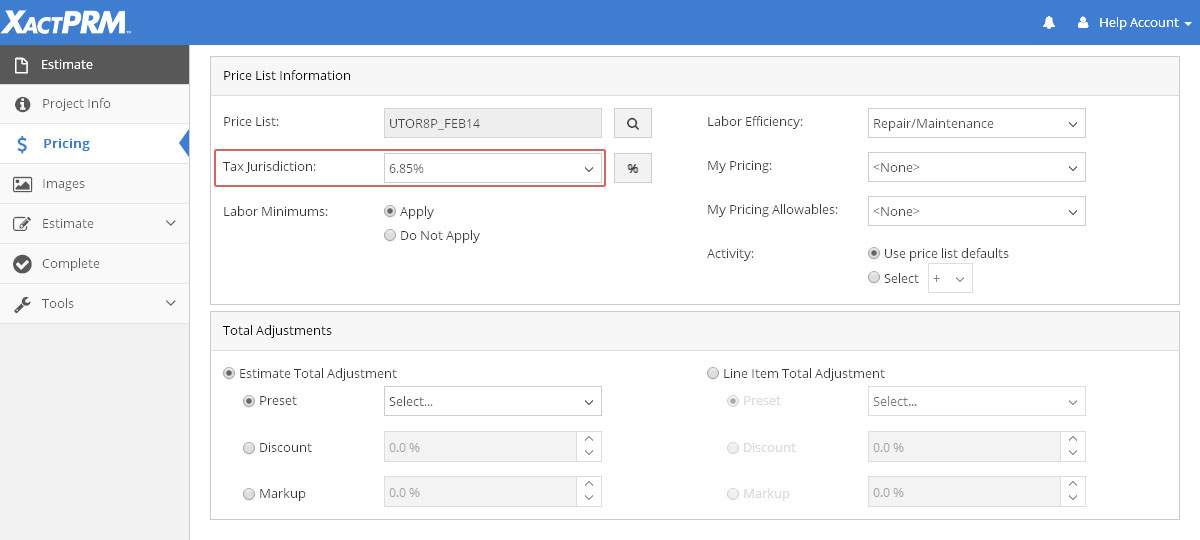The height and width of the screenshot is (540, 1200).
Task: Click the Complete checkmark icon in sidebar
Action: (x=22, y=264)
